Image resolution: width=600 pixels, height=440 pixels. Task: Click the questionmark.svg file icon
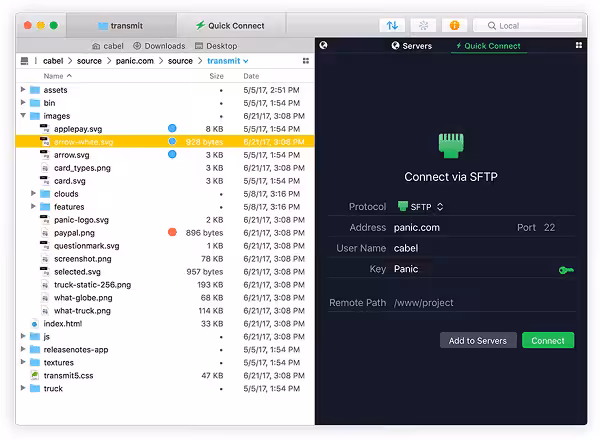(45, 246)
